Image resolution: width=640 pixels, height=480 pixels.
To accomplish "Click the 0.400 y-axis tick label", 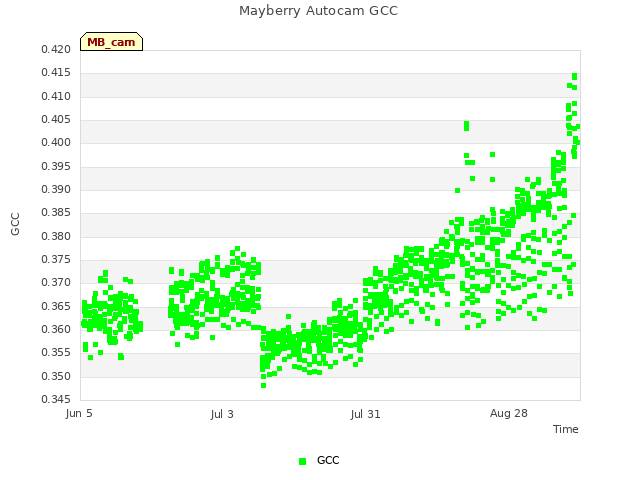I will (x=56, y=143).
